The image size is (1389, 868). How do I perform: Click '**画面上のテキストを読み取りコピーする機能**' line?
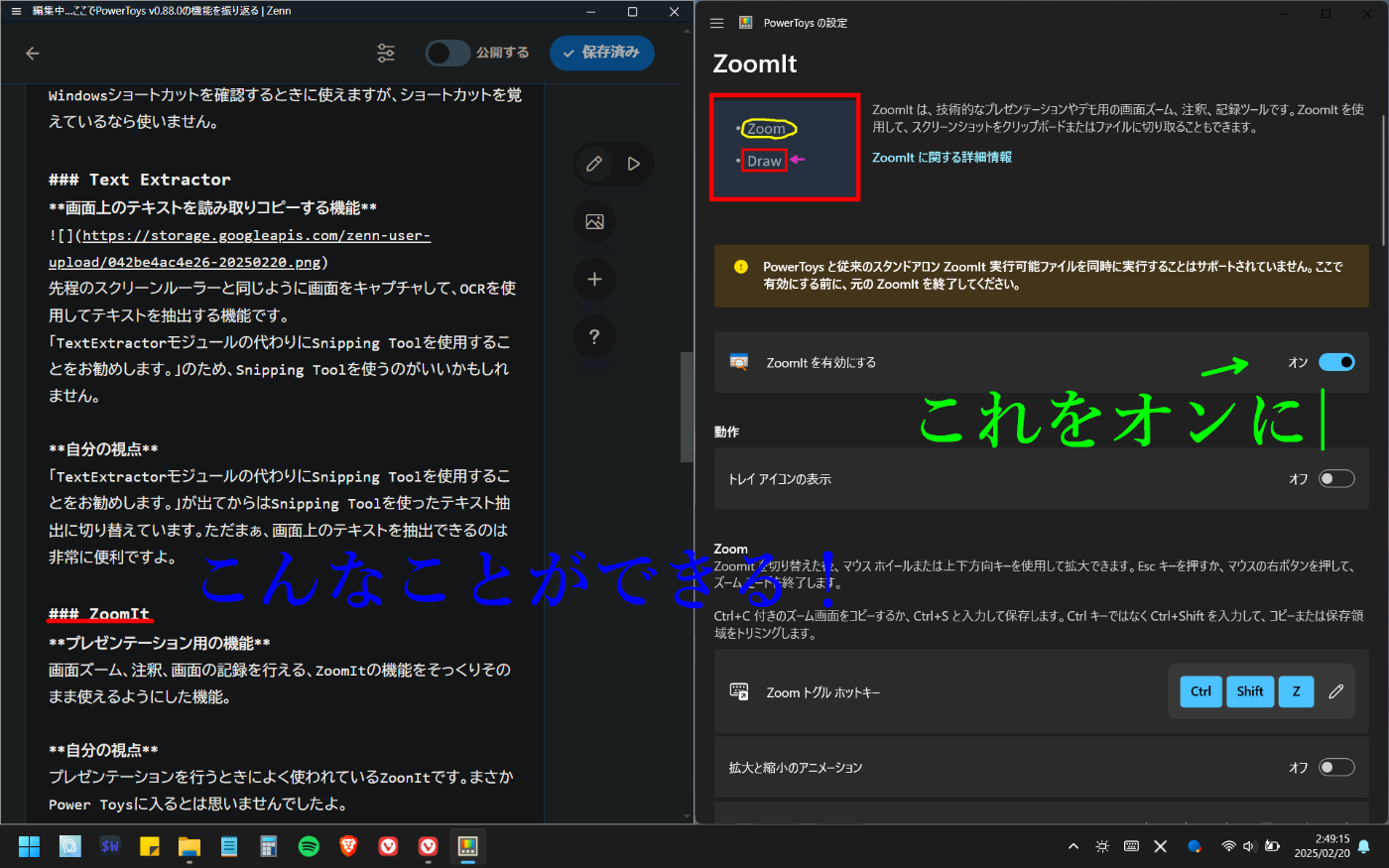[212, 207]
